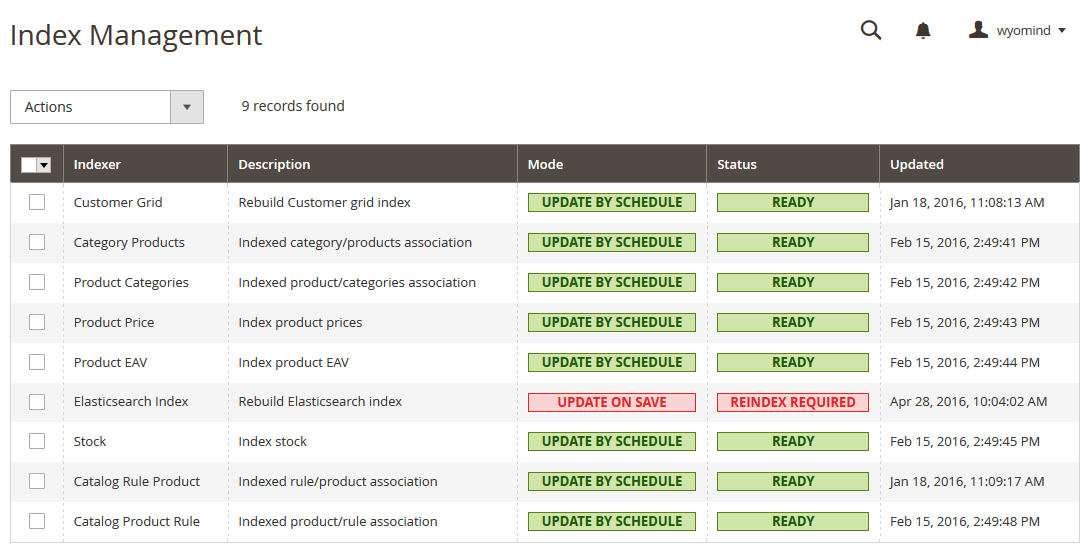1090x555 pixels.
Task: Open the search magnifier icon
Action: [871, 31]
